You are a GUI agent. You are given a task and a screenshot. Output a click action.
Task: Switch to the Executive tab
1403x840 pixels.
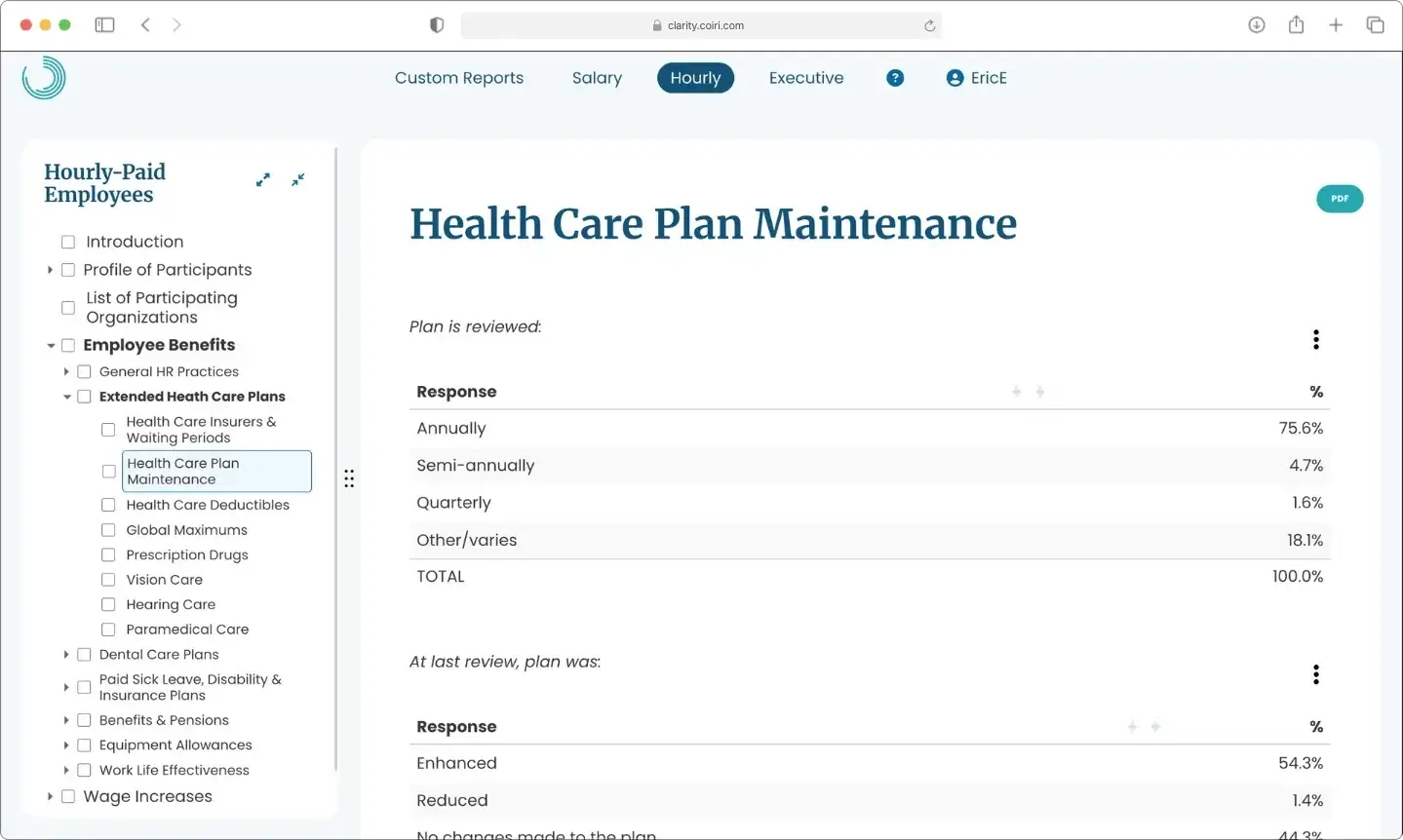(805, 77)
